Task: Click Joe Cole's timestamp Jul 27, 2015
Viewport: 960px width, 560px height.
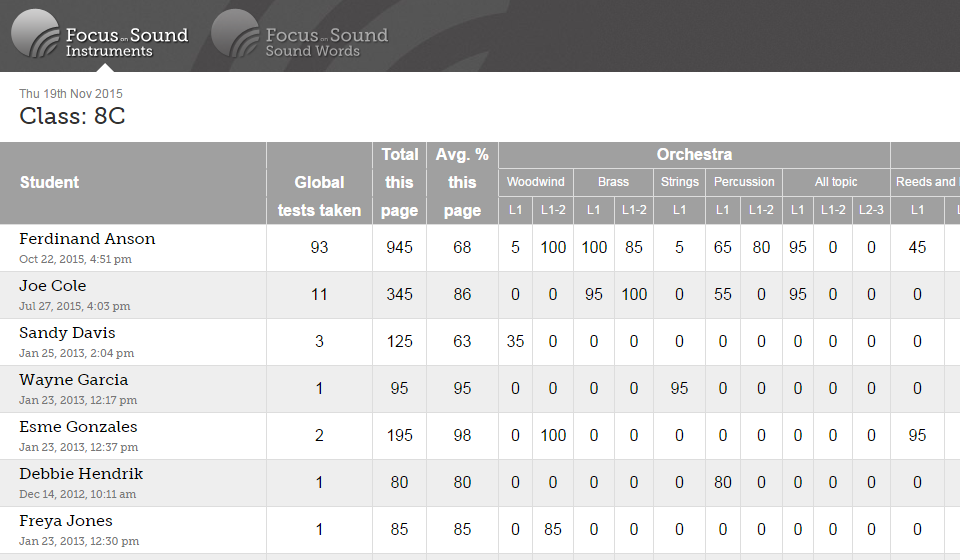Action: coord(75,306)
